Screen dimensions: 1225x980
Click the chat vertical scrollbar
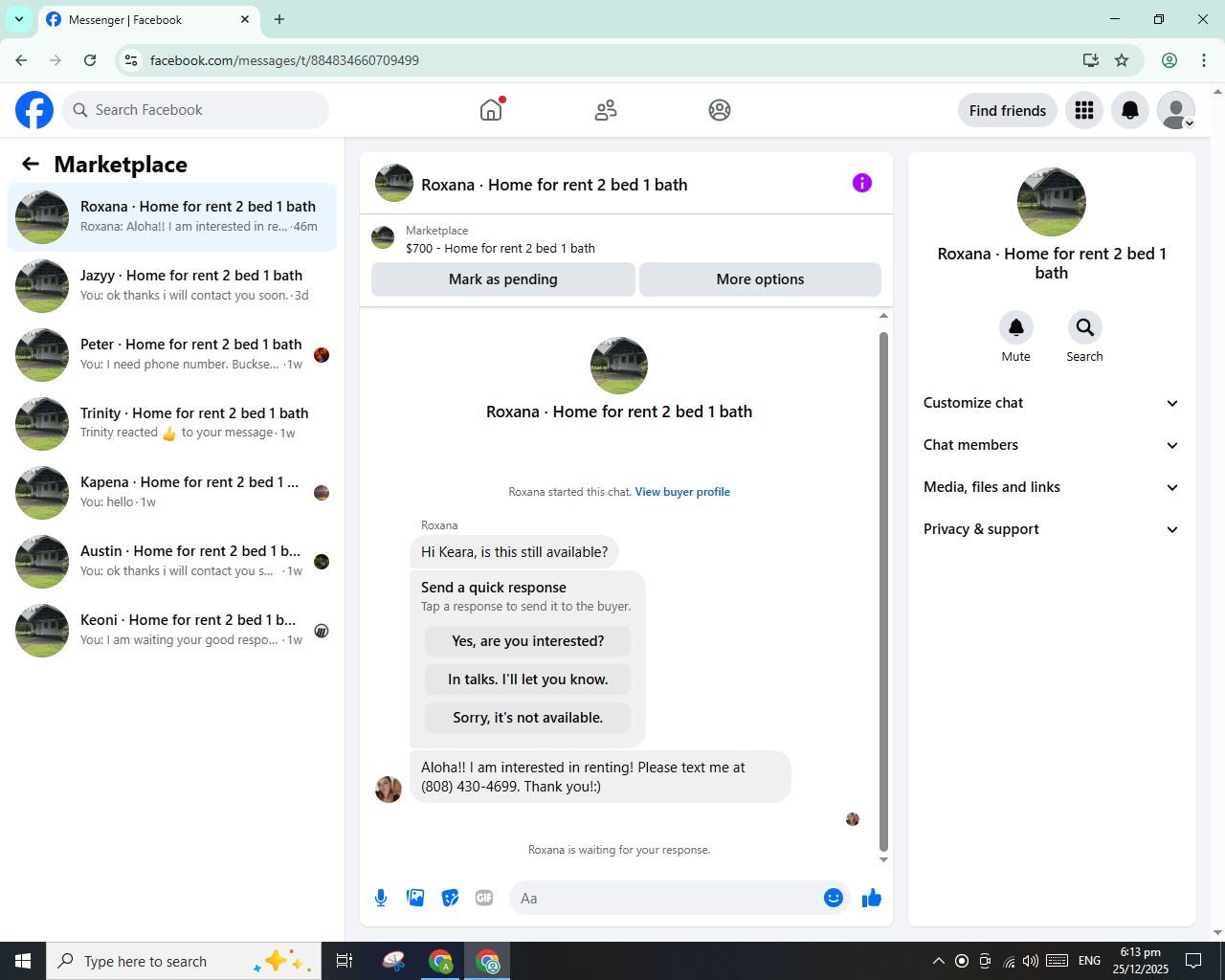coord(883,590)
